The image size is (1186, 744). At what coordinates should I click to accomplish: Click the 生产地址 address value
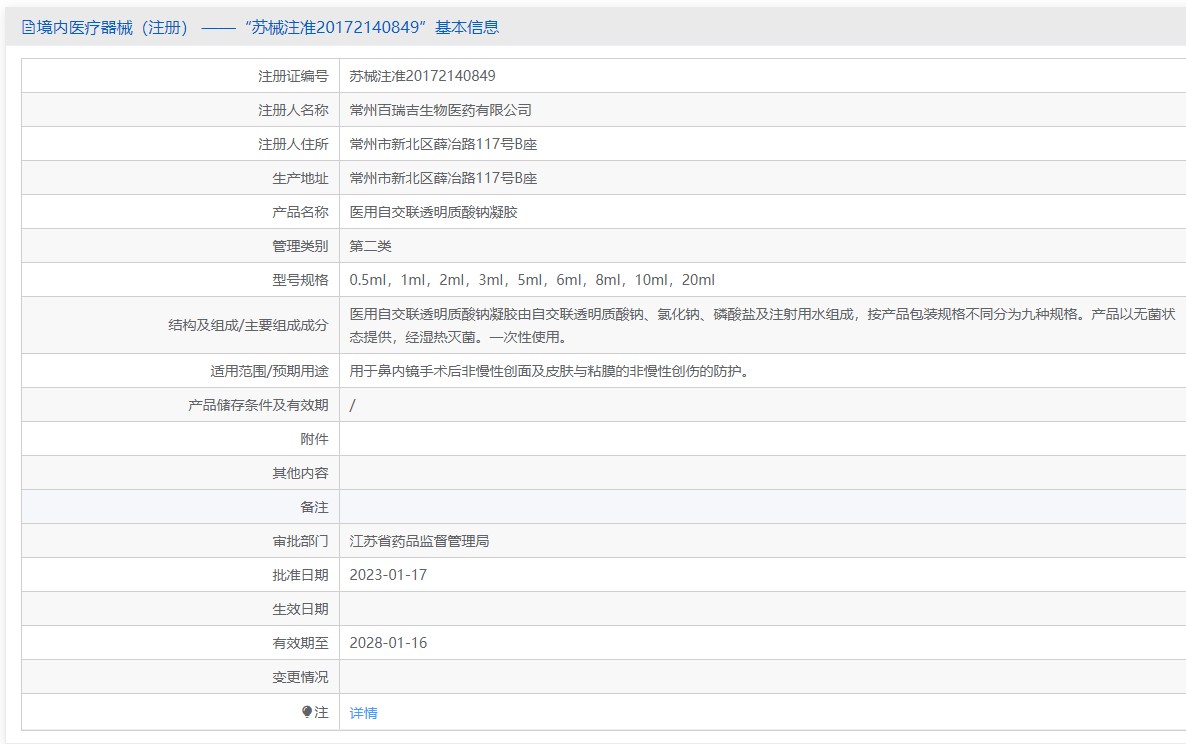coord(443,178)
